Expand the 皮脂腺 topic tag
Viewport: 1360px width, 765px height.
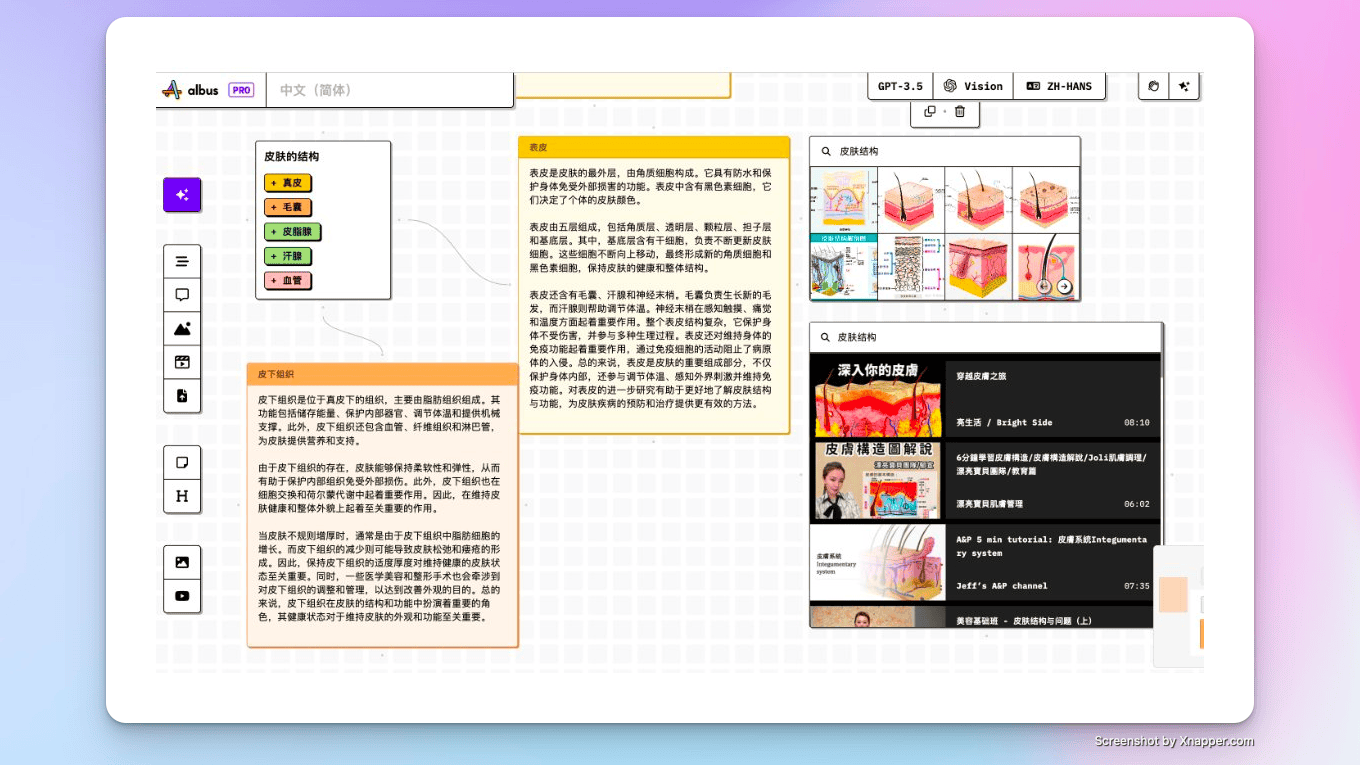tap(293, 232)
